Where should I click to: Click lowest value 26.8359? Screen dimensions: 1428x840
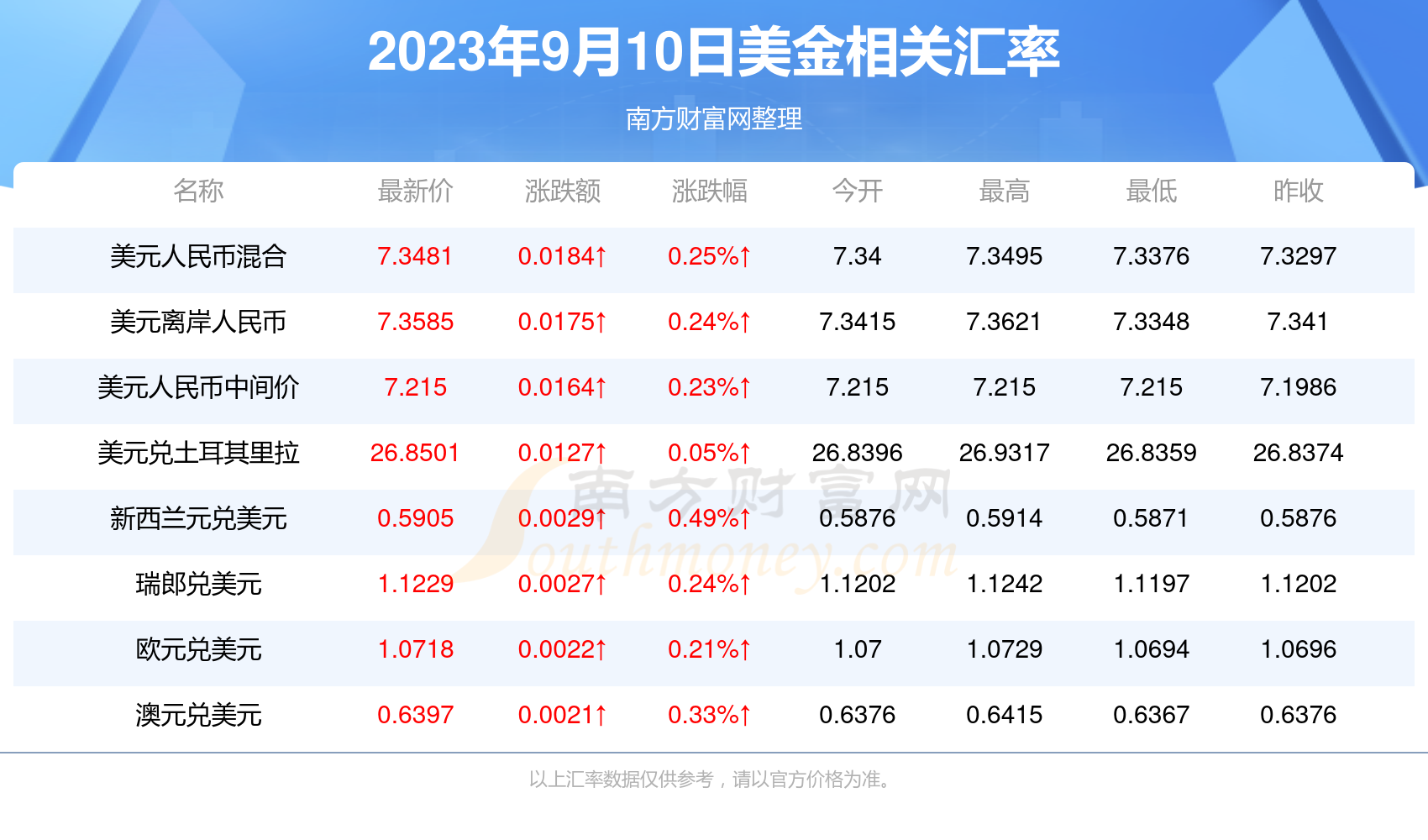1152,453
